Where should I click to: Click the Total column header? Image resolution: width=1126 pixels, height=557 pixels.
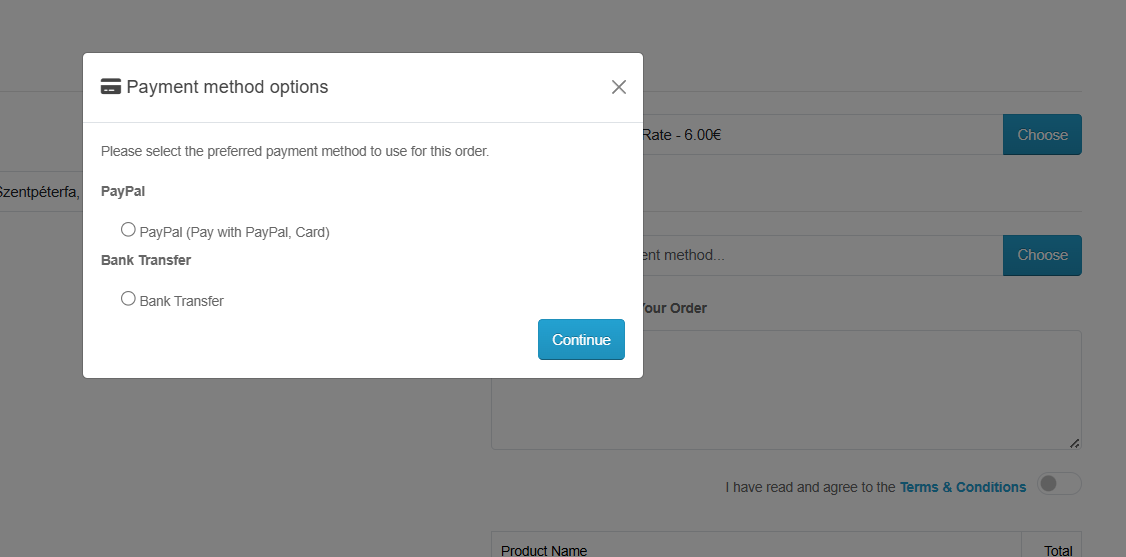point(1057,550)
